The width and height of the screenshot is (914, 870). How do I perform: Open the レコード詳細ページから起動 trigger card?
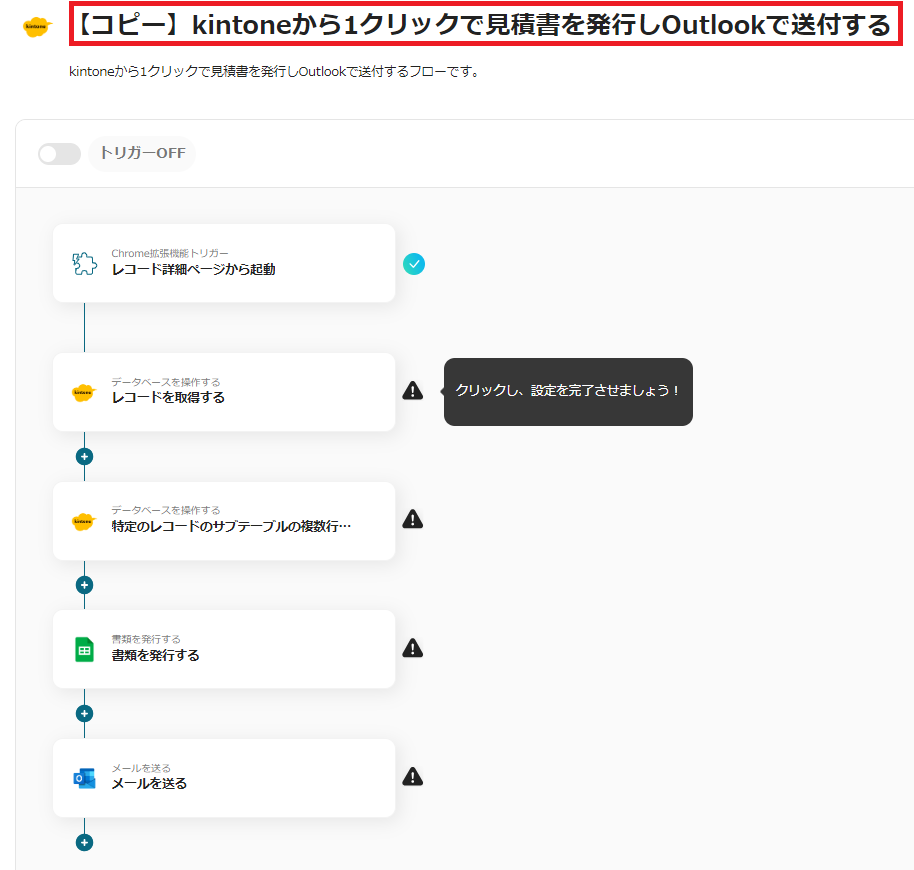tap(224, 263)
